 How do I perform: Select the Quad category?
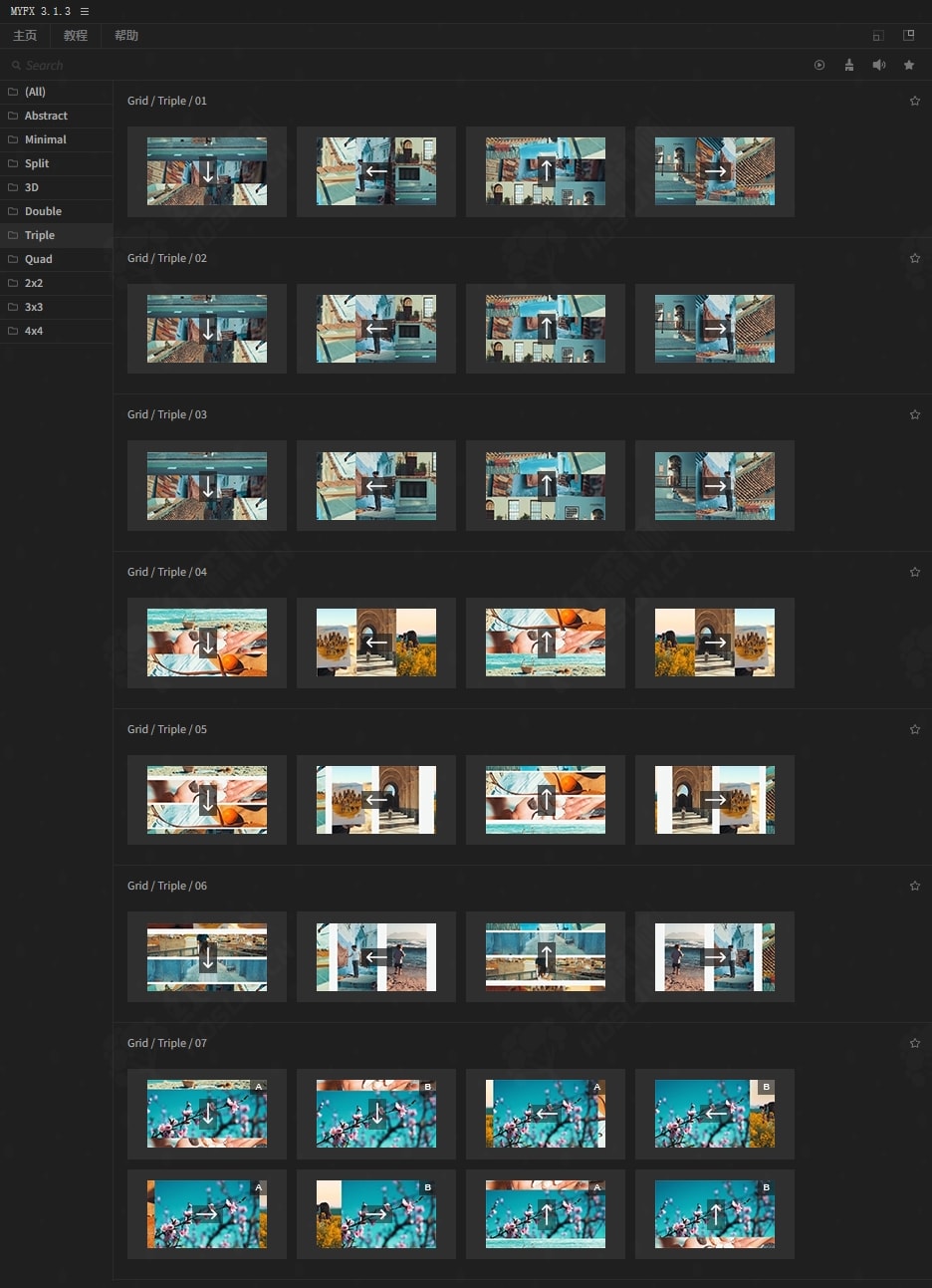[x=56, y=259]
